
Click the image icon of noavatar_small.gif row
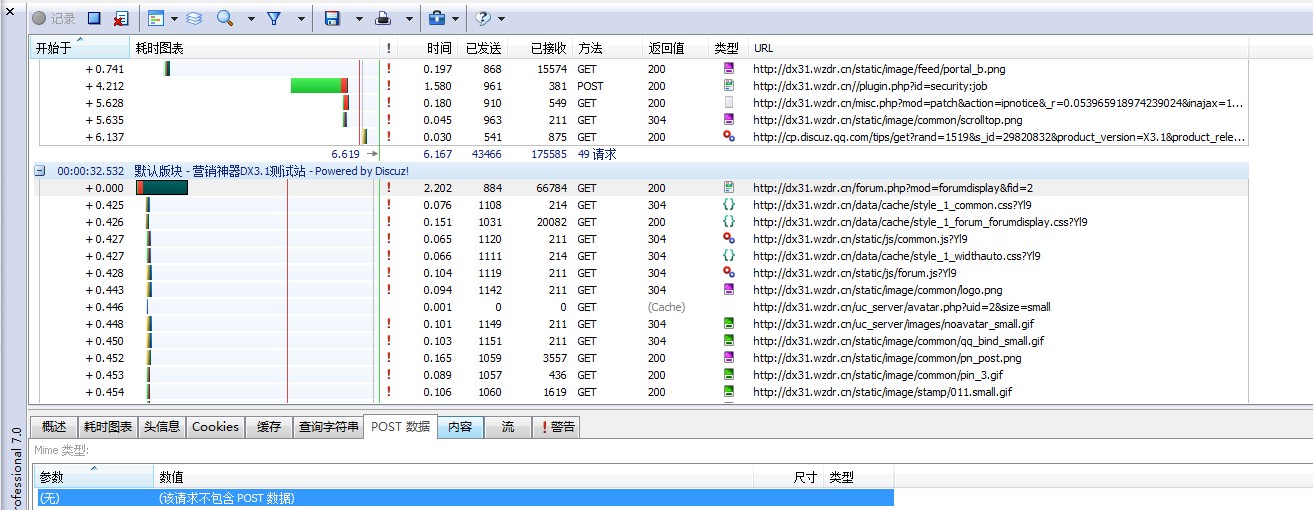729,324
